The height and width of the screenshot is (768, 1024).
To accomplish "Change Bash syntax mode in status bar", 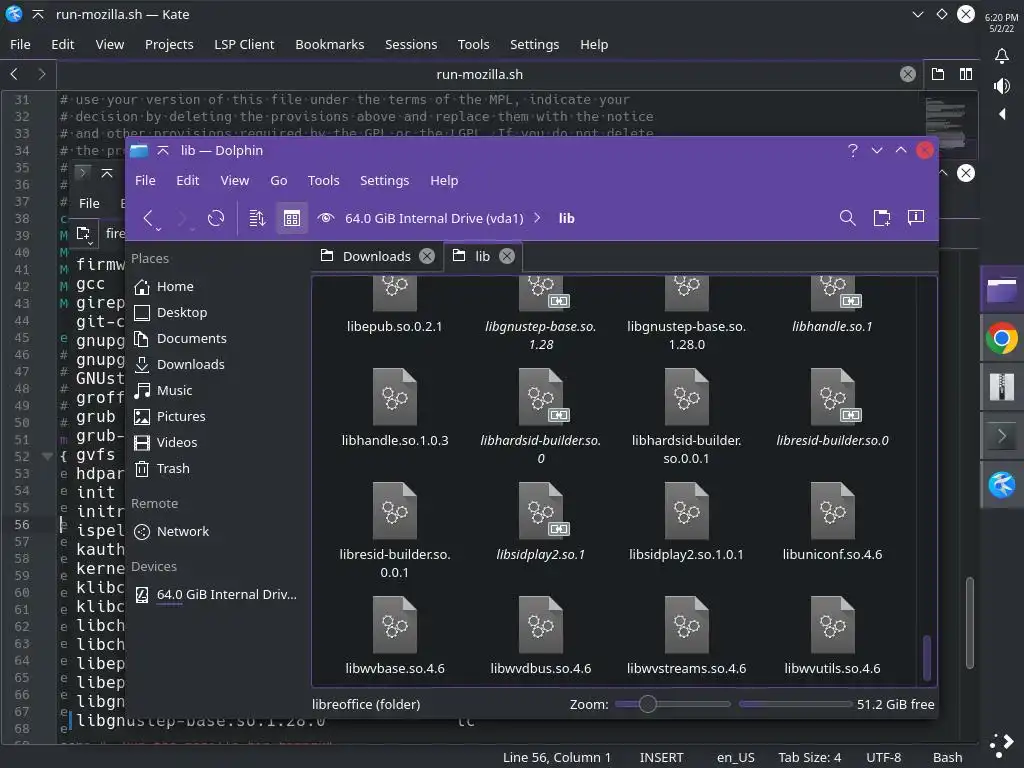I will tap(947, 758).
